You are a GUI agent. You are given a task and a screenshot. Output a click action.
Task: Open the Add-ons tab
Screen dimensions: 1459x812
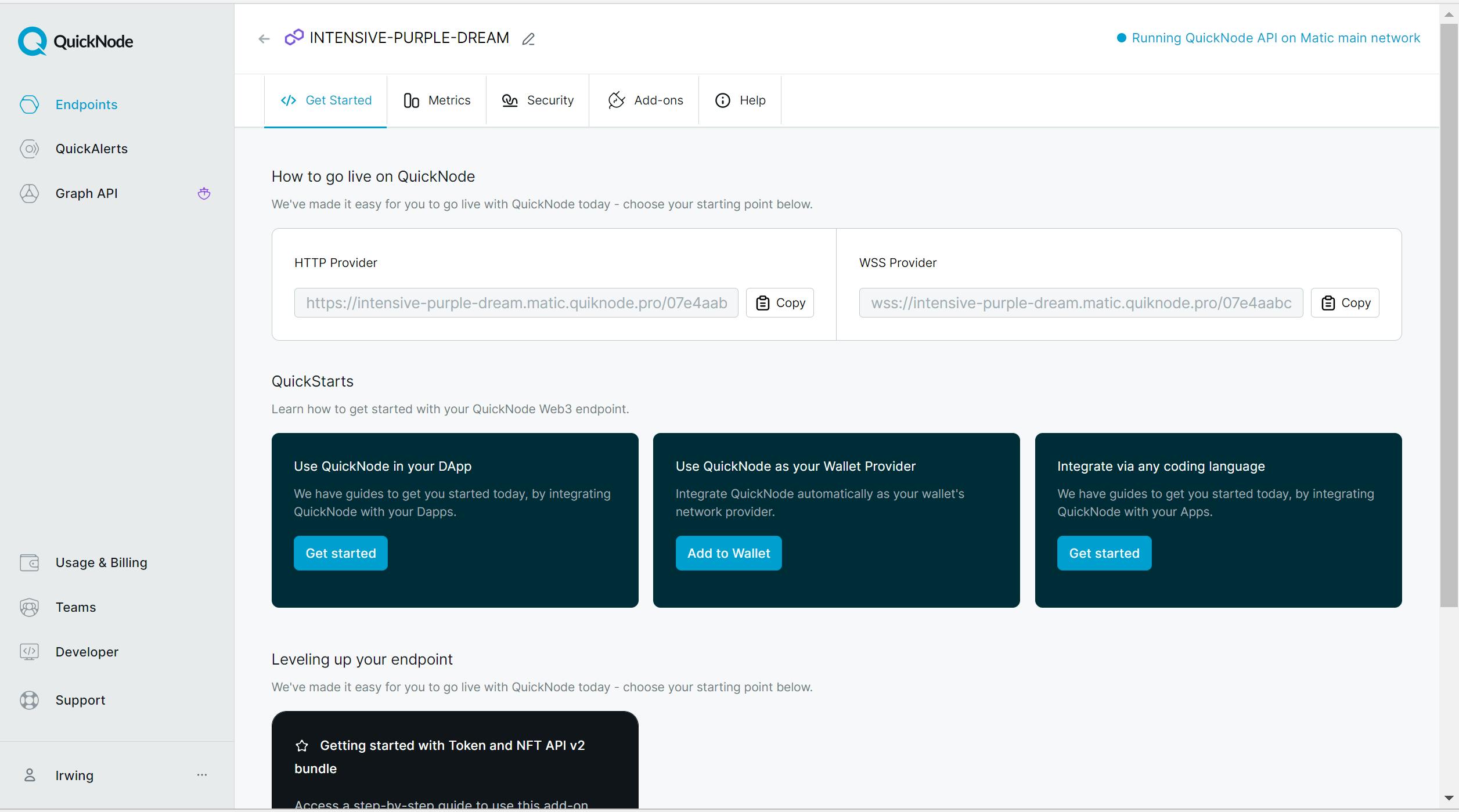[644, 100]
